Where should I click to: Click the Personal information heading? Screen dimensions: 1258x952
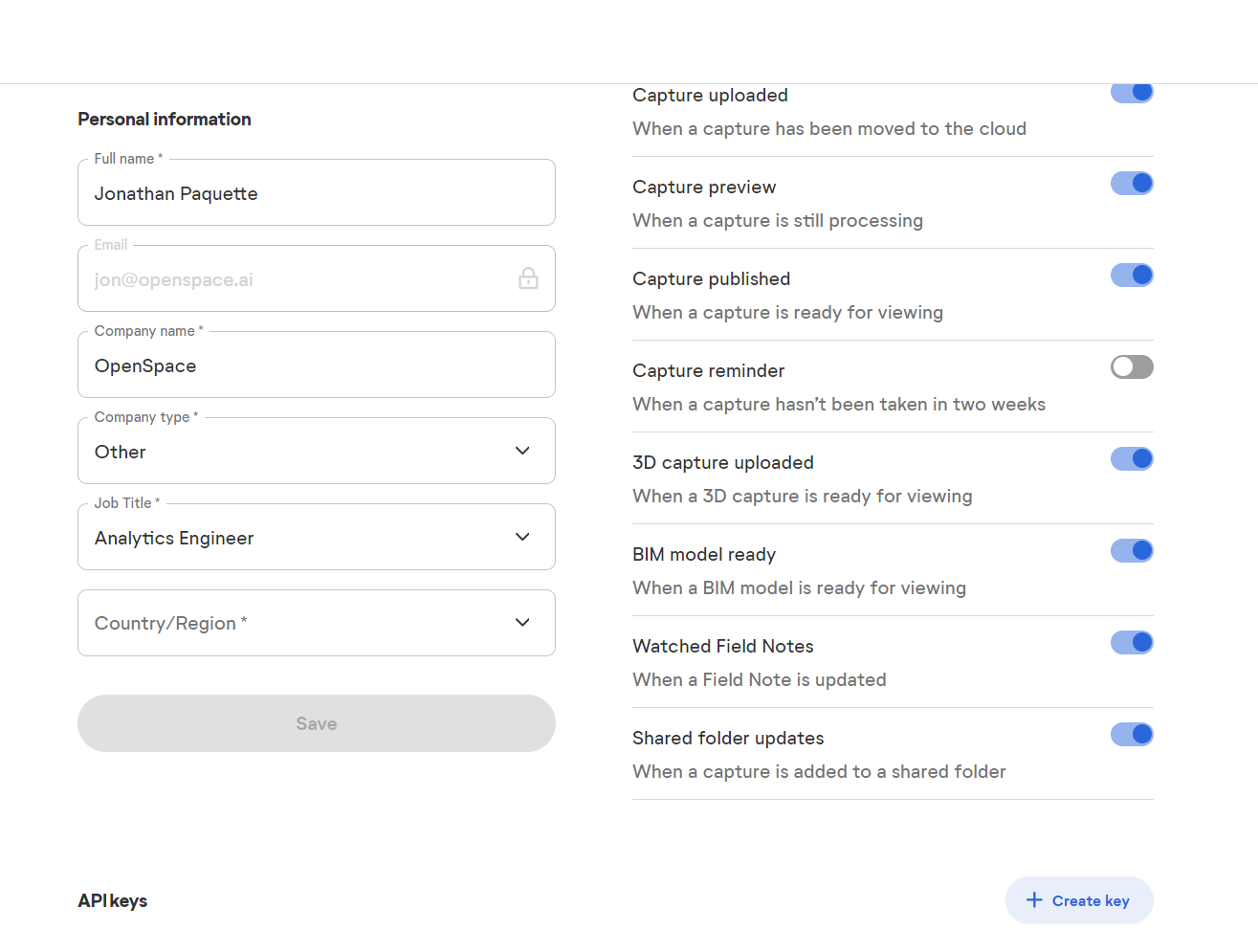(x=164, y=119)
